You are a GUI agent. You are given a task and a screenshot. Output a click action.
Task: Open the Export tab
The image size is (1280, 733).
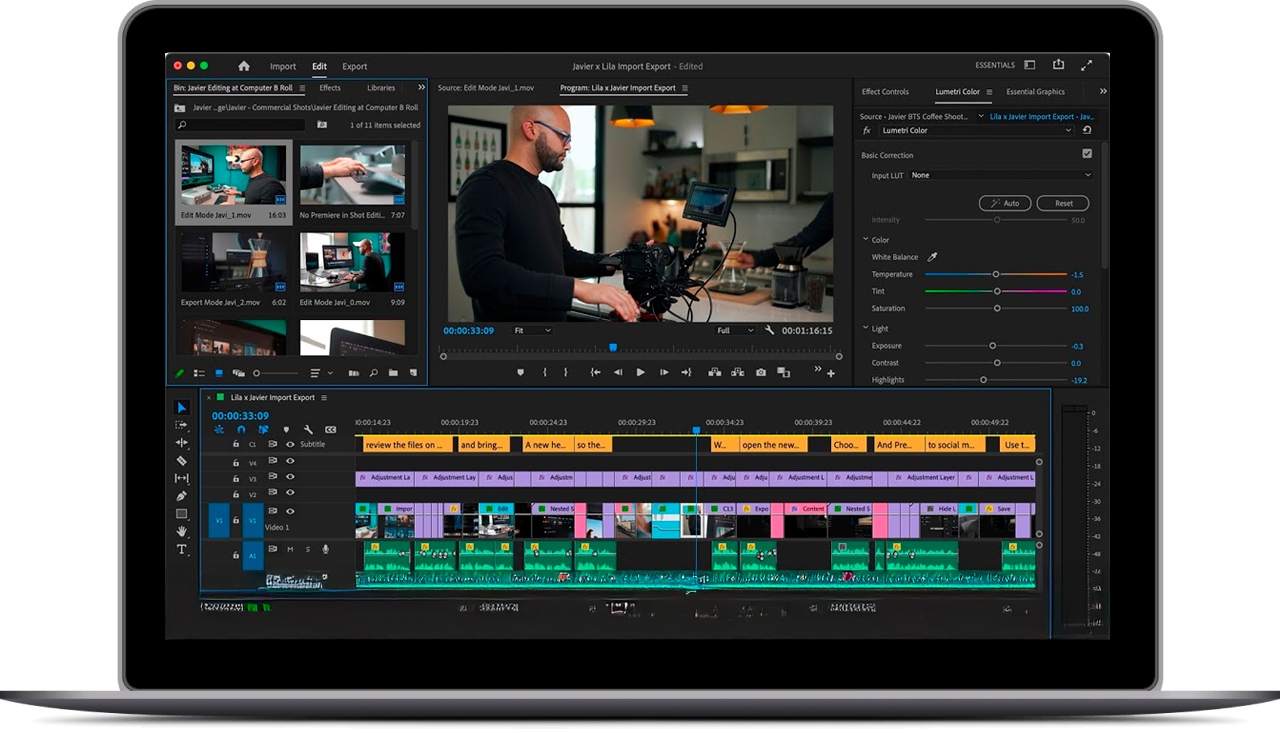[355, 66]
